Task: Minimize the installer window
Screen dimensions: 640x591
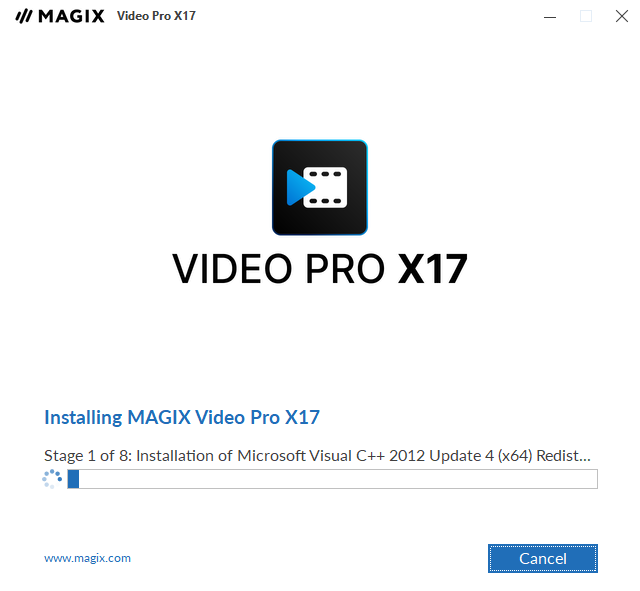Action: (x=550, y=17)
